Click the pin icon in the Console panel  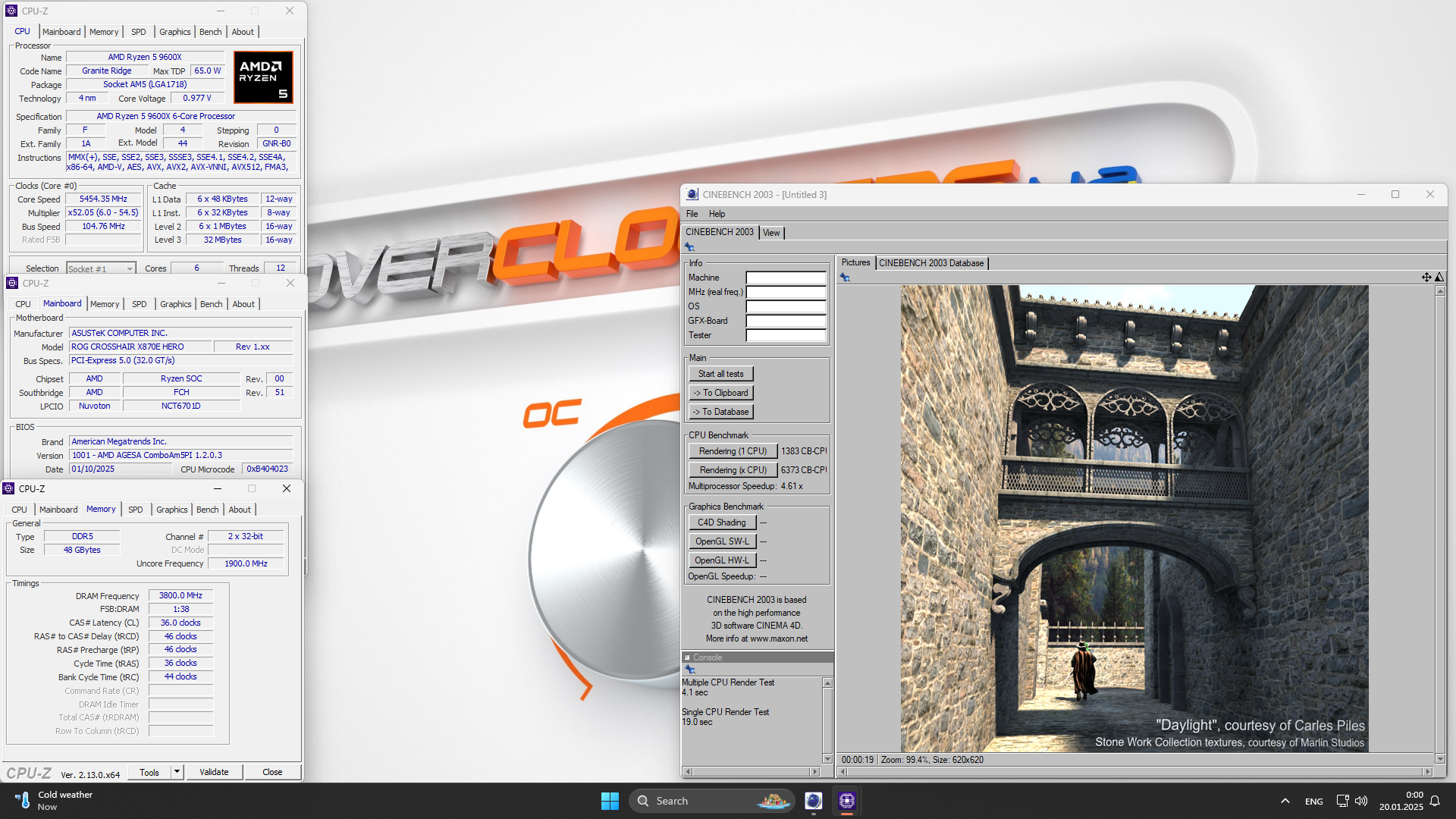tap(690, 670)
